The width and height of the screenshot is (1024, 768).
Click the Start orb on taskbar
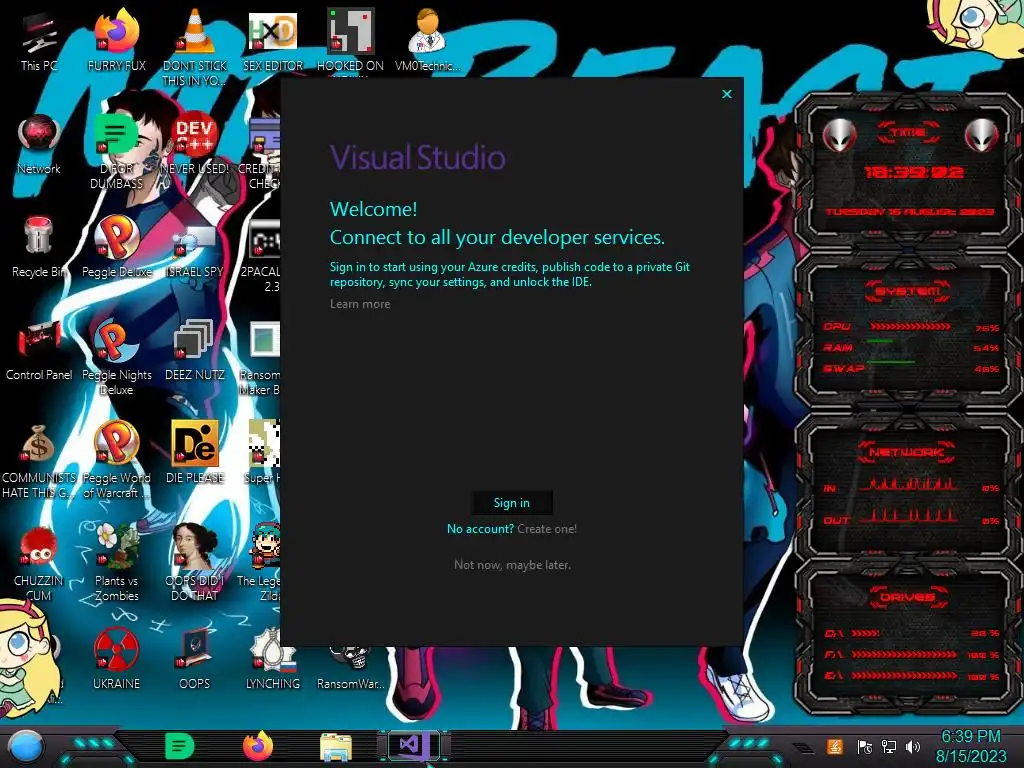(25, 747)
